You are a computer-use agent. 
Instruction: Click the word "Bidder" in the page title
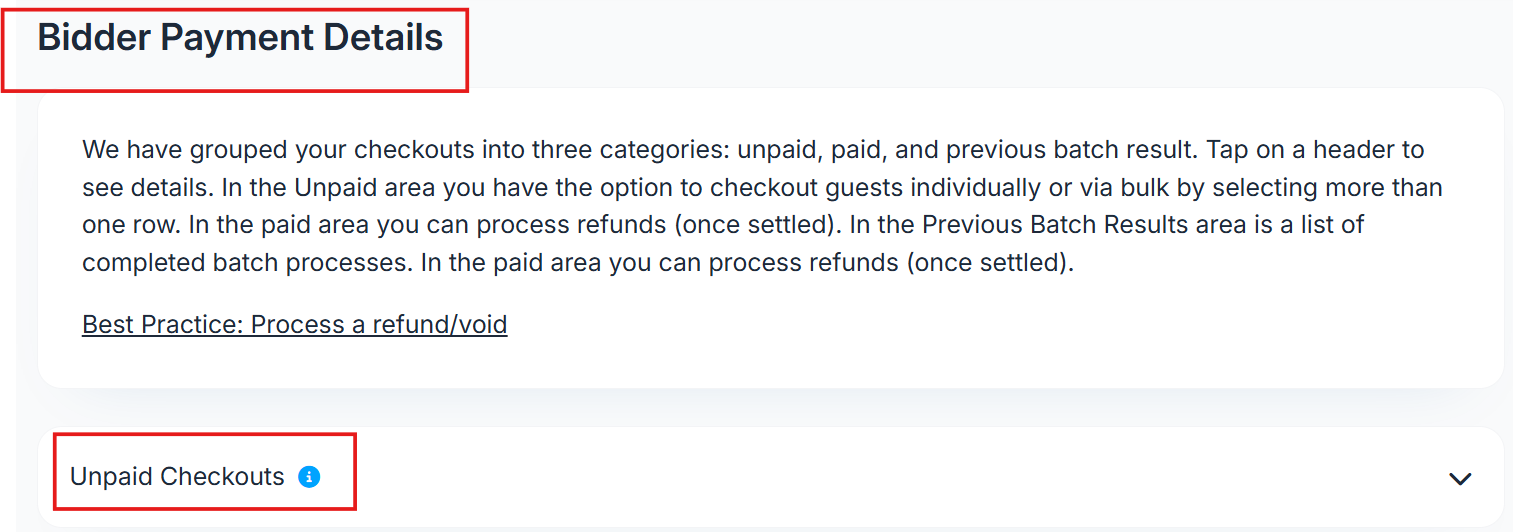pyautogui.click(x=94, y=38)
